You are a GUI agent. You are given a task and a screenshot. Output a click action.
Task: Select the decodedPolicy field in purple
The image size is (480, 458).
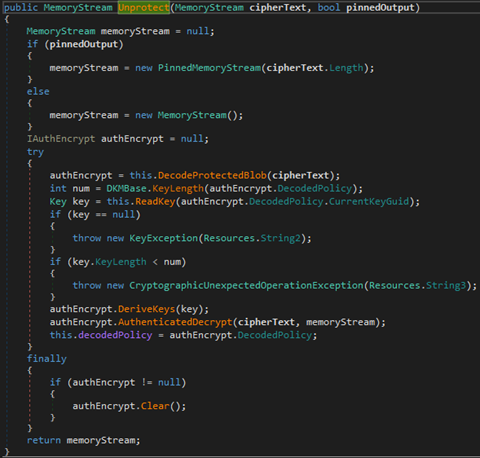[x=115, y=335]
